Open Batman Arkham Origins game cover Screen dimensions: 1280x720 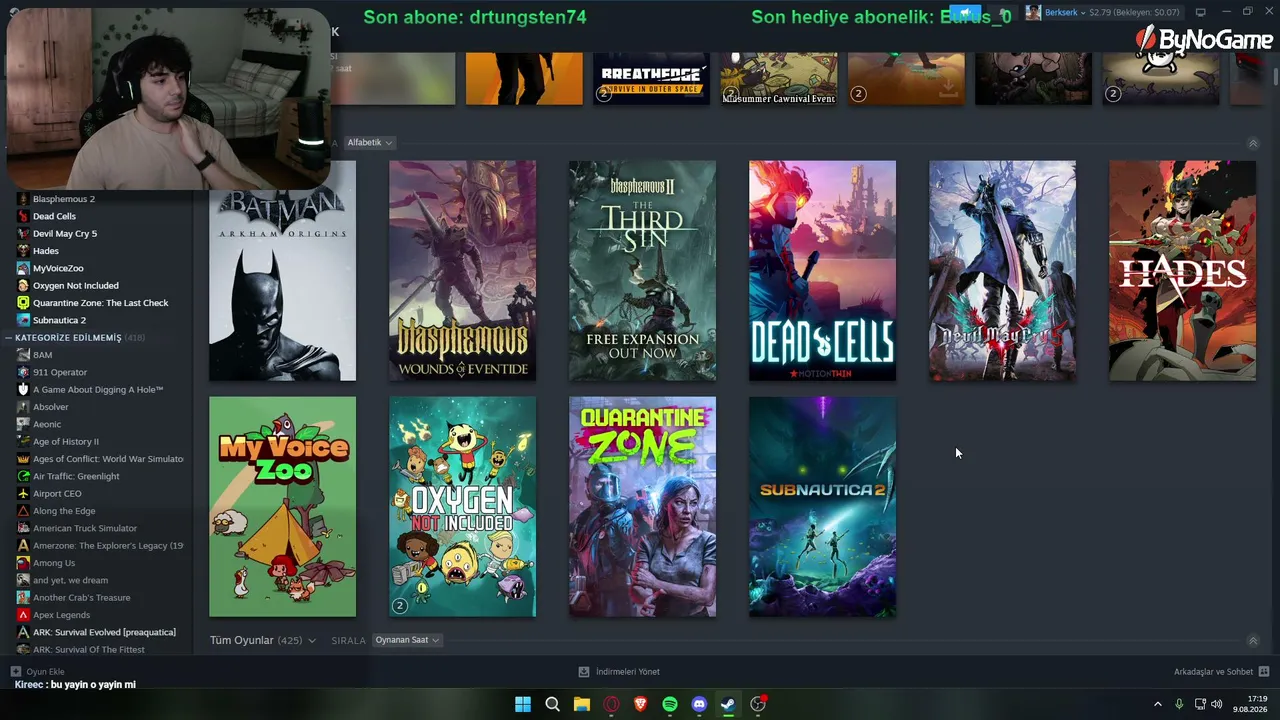coord(282,270)
